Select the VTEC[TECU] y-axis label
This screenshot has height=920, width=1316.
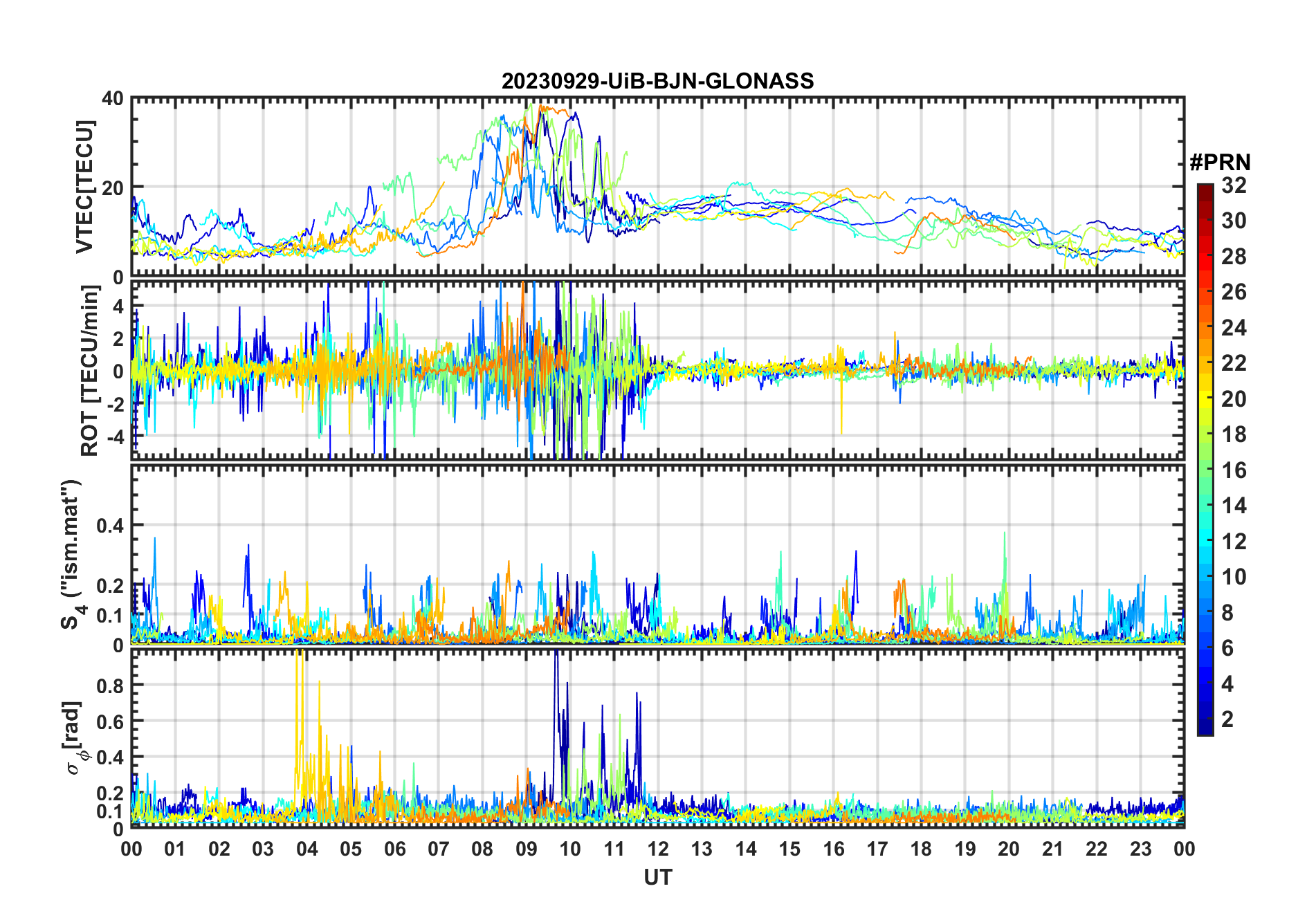(x=84, y=187)
